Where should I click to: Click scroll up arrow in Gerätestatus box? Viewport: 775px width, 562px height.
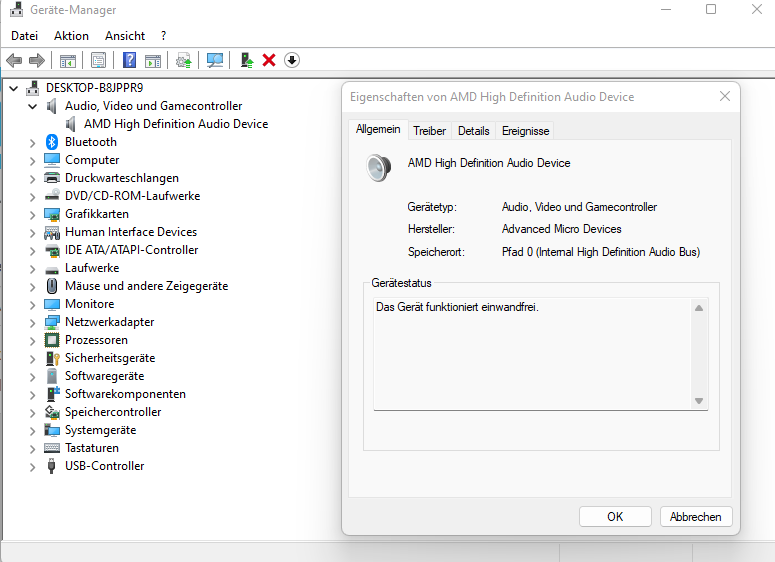(698, 308)
